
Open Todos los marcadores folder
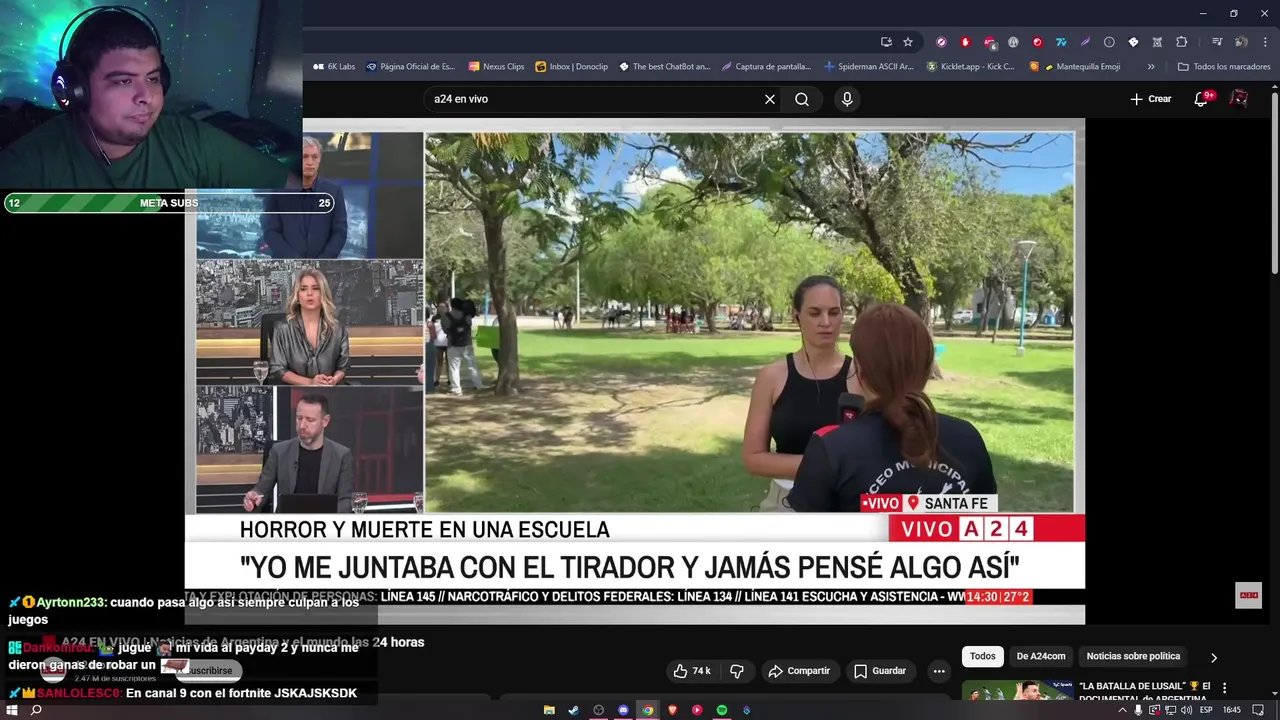[1224, 67]
